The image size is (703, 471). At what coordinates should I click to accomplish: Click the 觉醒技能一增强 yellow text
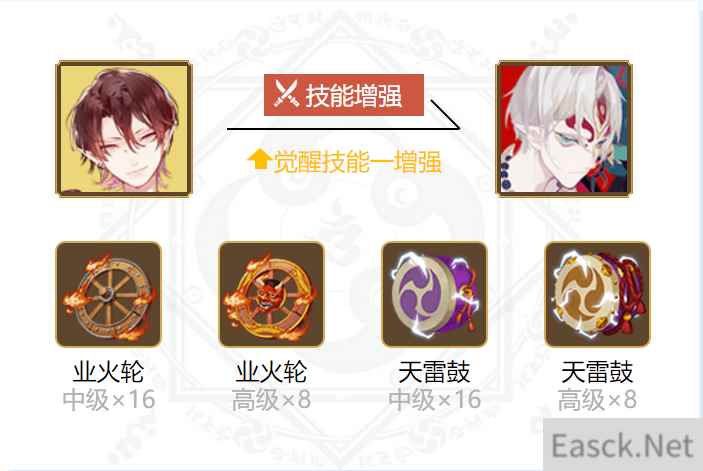[357, 161]
